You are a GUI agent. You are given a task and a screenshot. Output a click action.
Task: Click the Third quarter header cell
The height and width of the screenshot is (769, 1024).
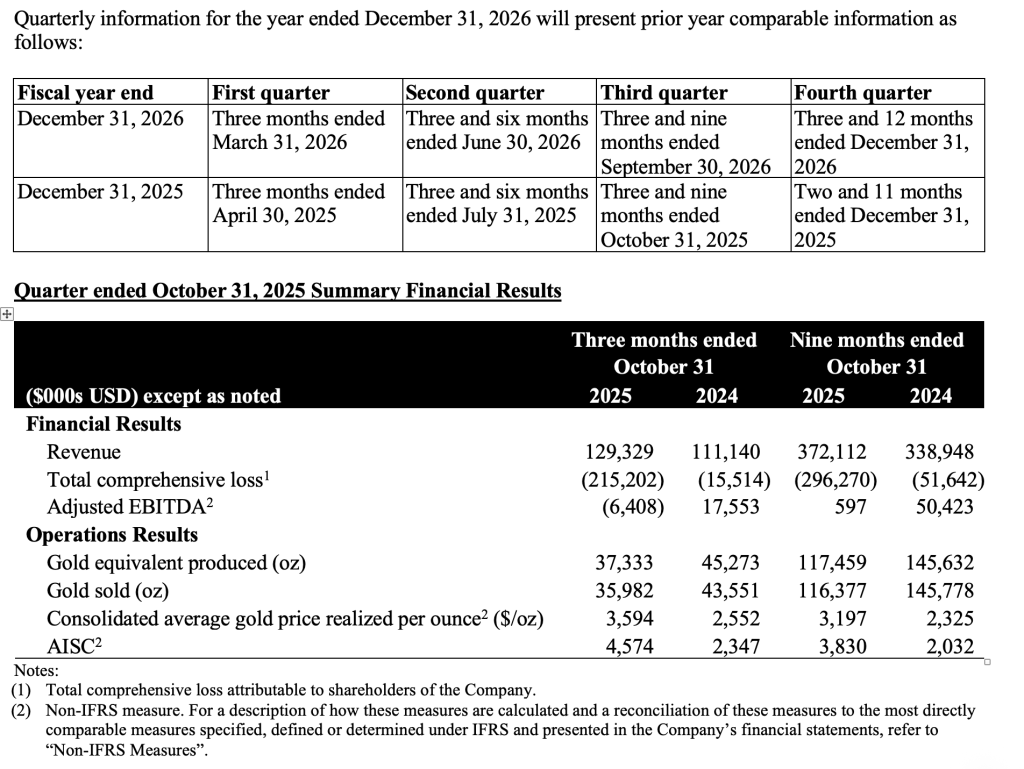665,93
